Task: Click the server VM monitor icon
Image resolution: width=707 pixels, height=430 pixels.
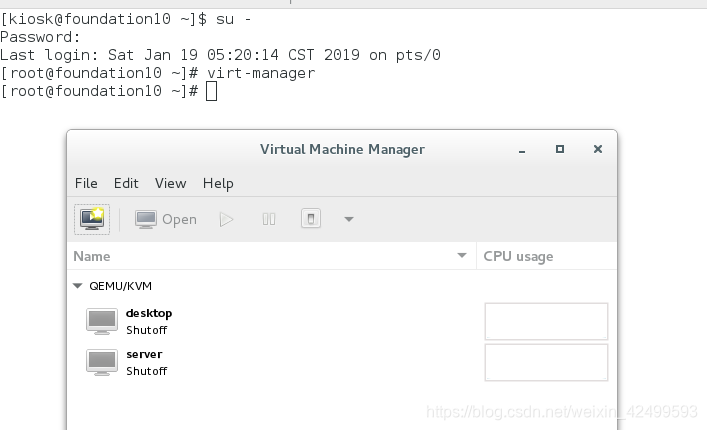Action: click(102, 362)
